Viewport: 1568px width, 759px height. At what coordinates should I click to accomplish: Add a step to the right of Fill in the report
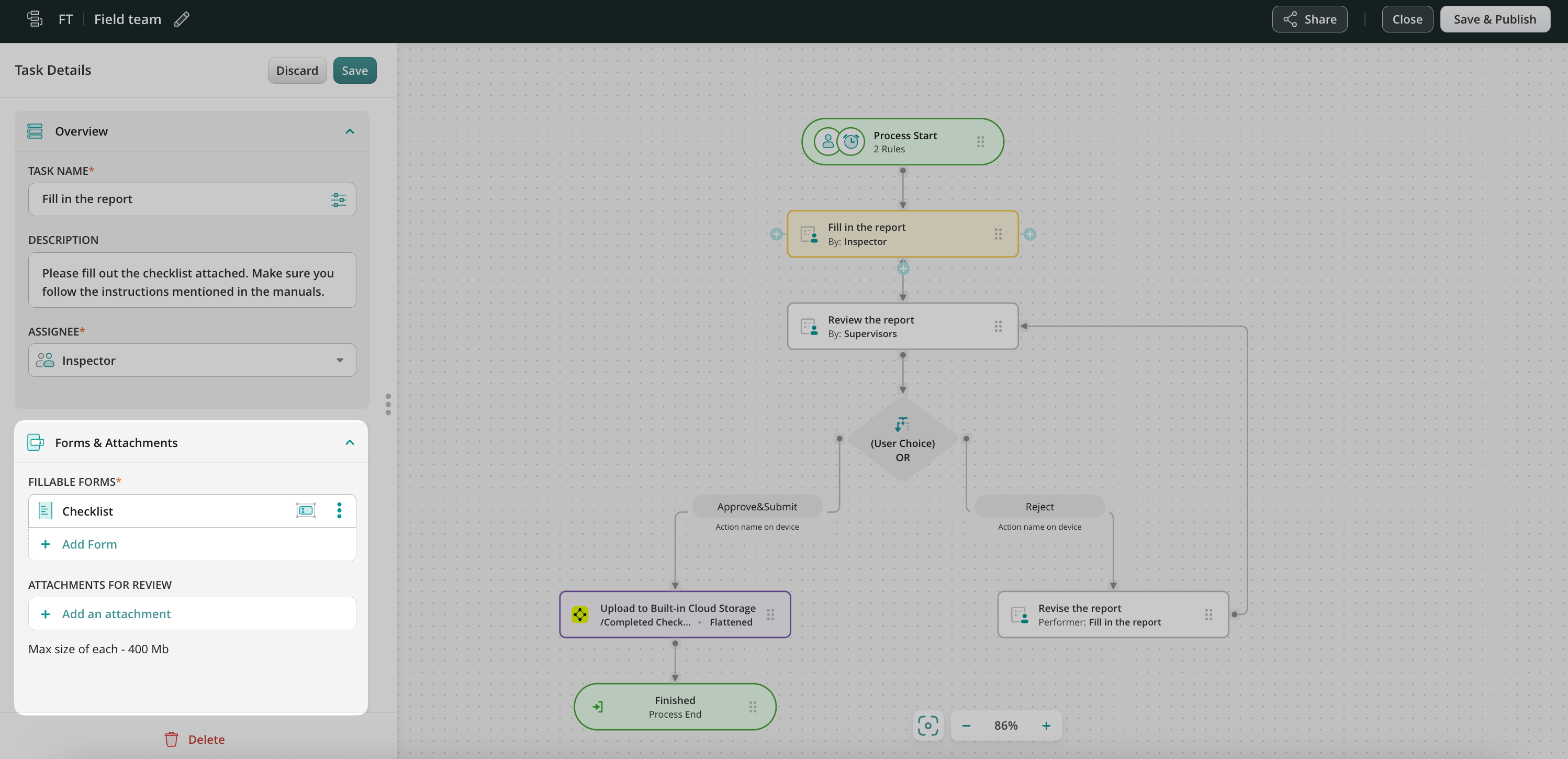1029,235
